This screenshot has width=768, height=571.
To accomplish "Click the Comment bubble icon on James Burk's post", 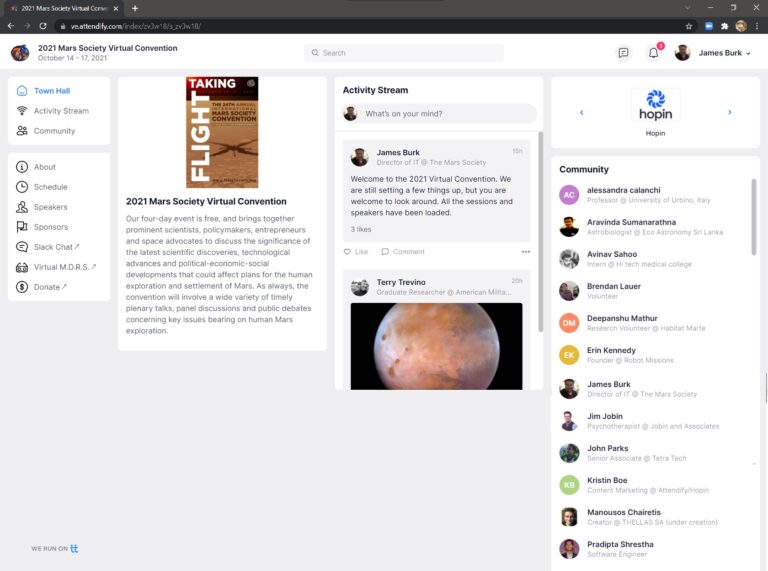I will pyautogui.click(x=385, y=252).
